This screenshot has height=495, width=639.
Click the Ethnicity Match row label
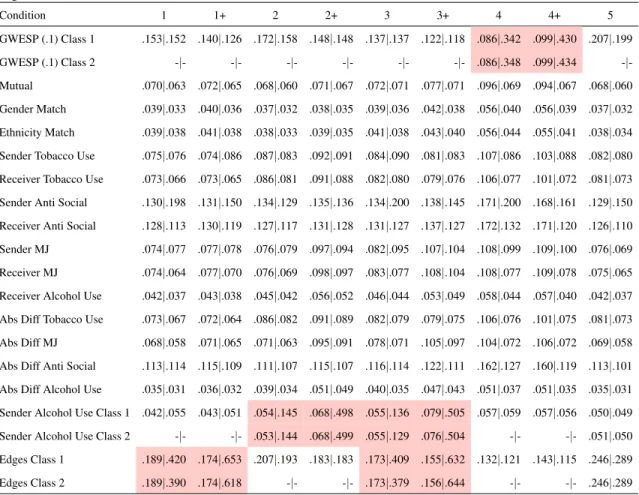(37, 132)
